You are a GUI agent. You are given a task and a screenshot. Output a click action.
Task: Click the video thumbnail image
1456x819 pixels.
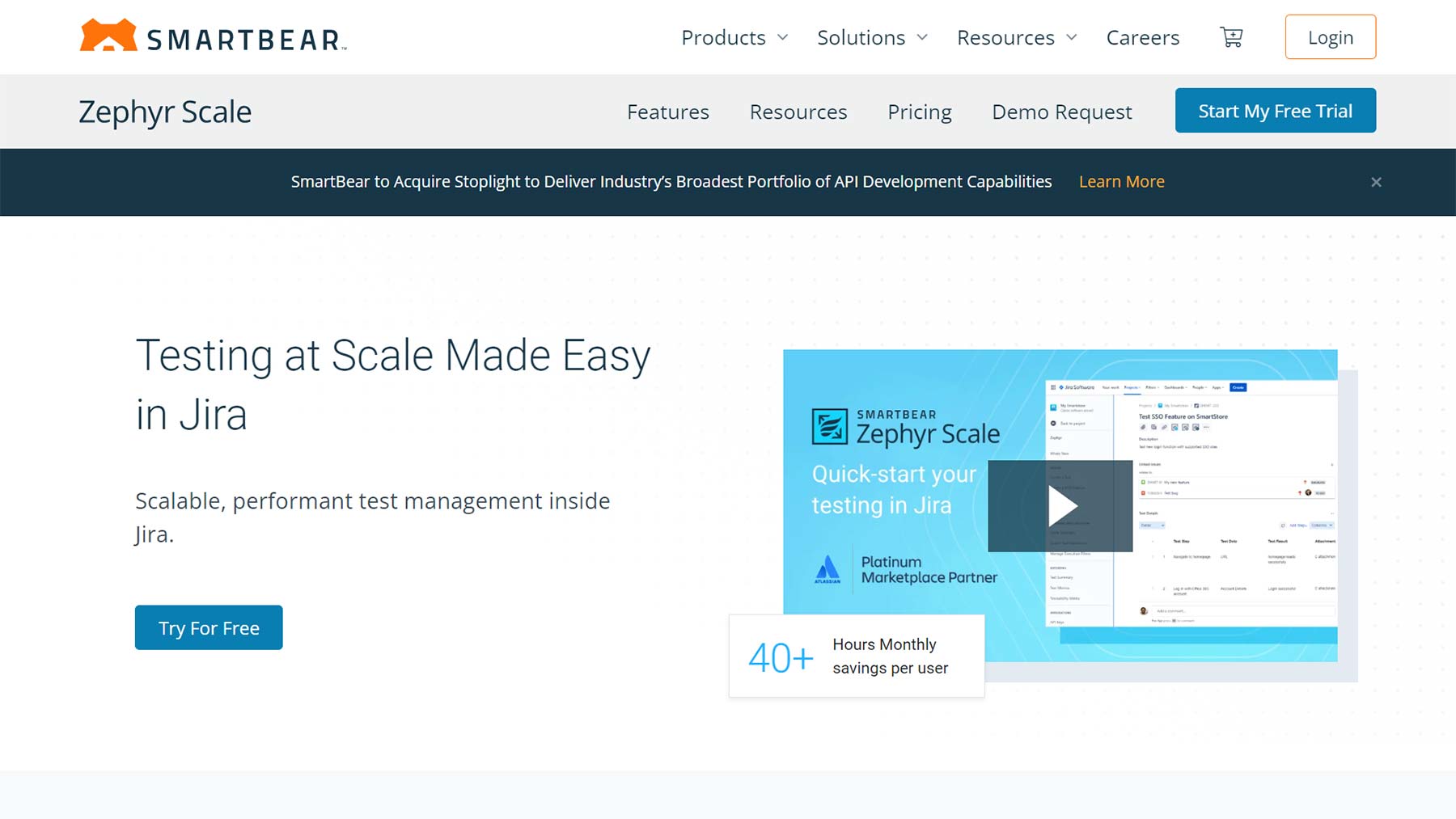click(1060, 506)
